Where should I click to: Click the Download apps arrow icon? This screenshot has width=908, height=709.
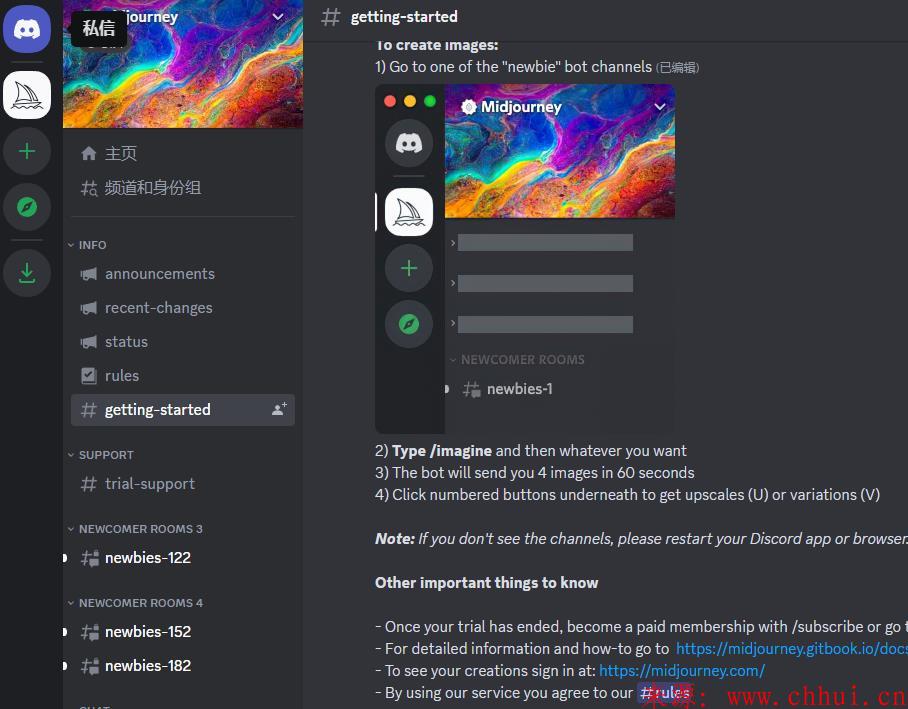[x=27, y=273]
